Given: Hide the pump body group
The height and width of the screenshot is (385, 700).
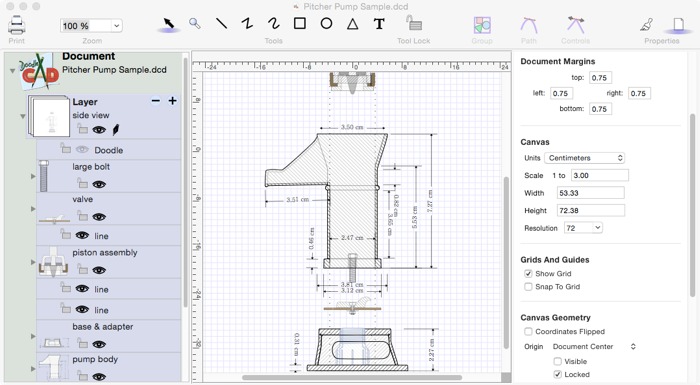Looking at the screenshot, I should 99,377.
